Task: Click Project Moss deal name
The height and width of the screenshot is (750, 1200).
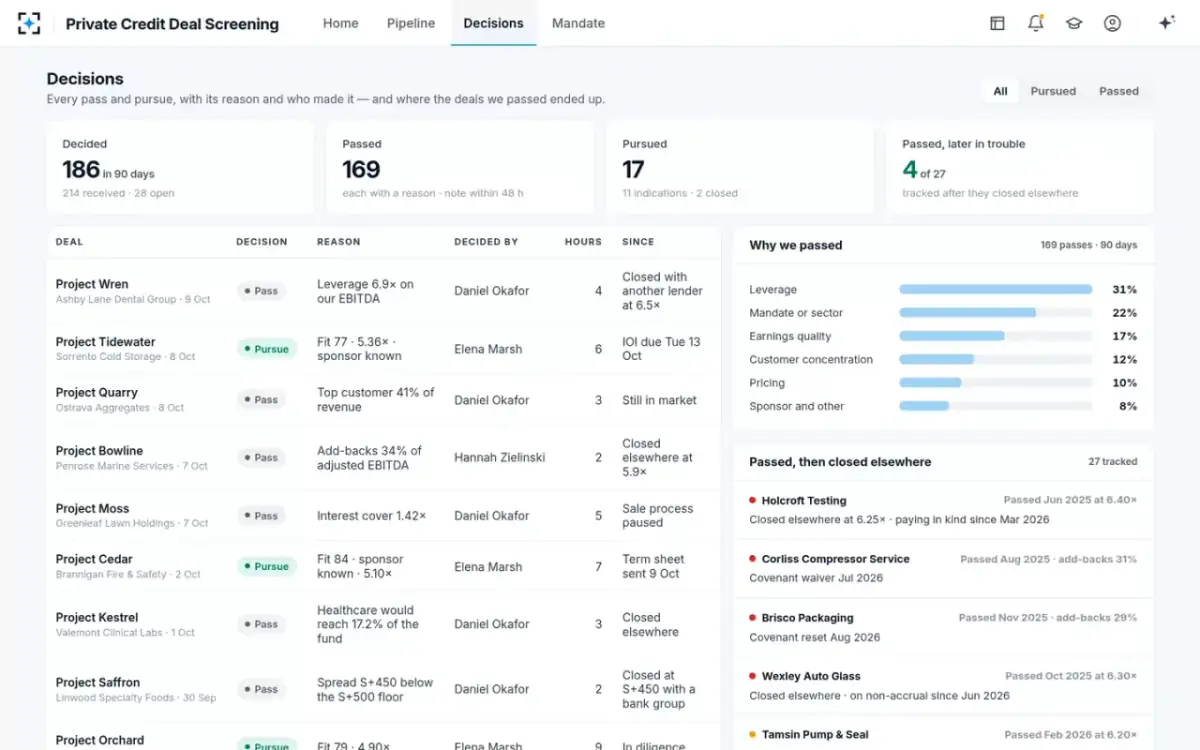Action: 92,509
